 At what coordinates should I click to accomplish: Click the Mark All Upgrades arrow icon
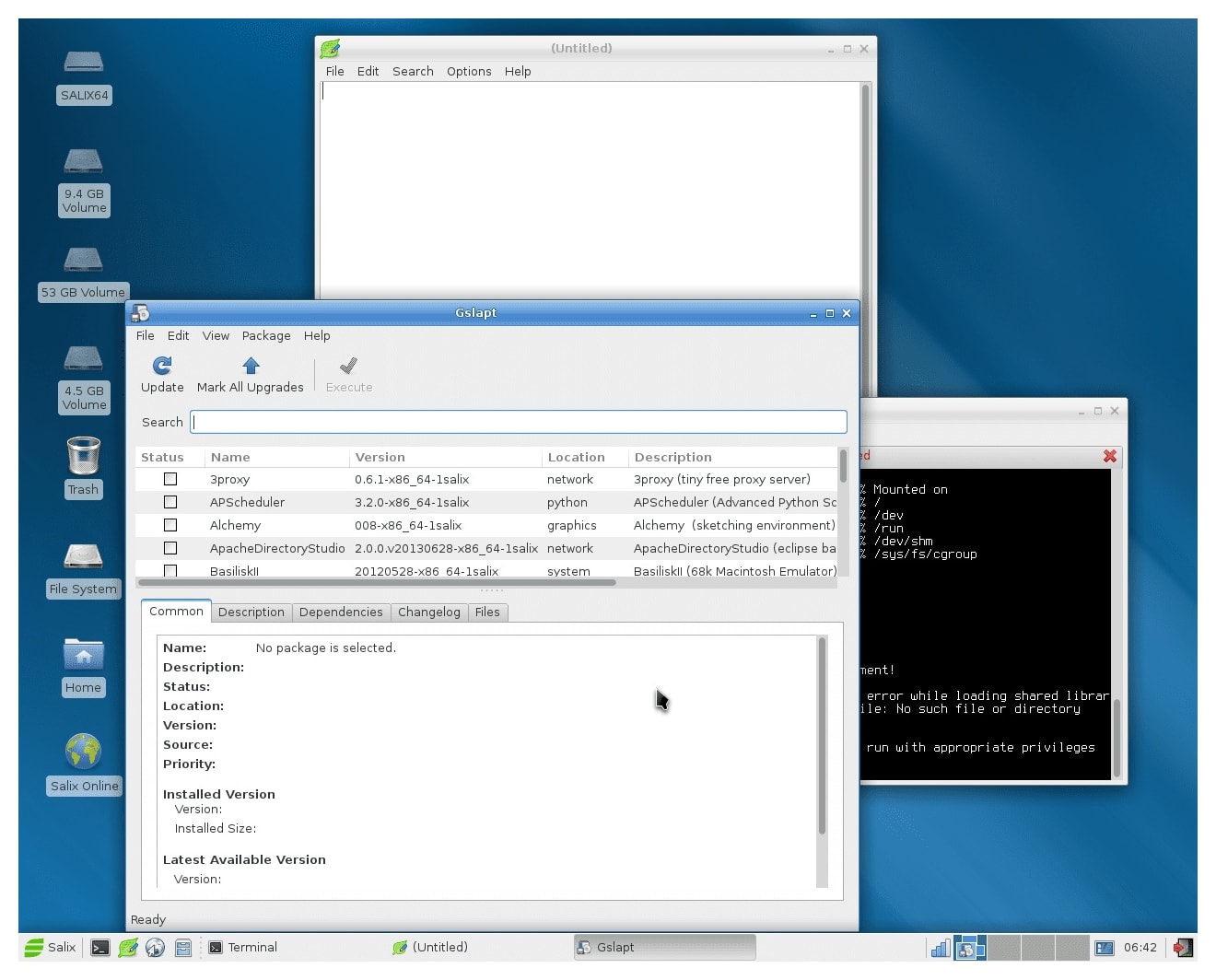pos(251,366)
